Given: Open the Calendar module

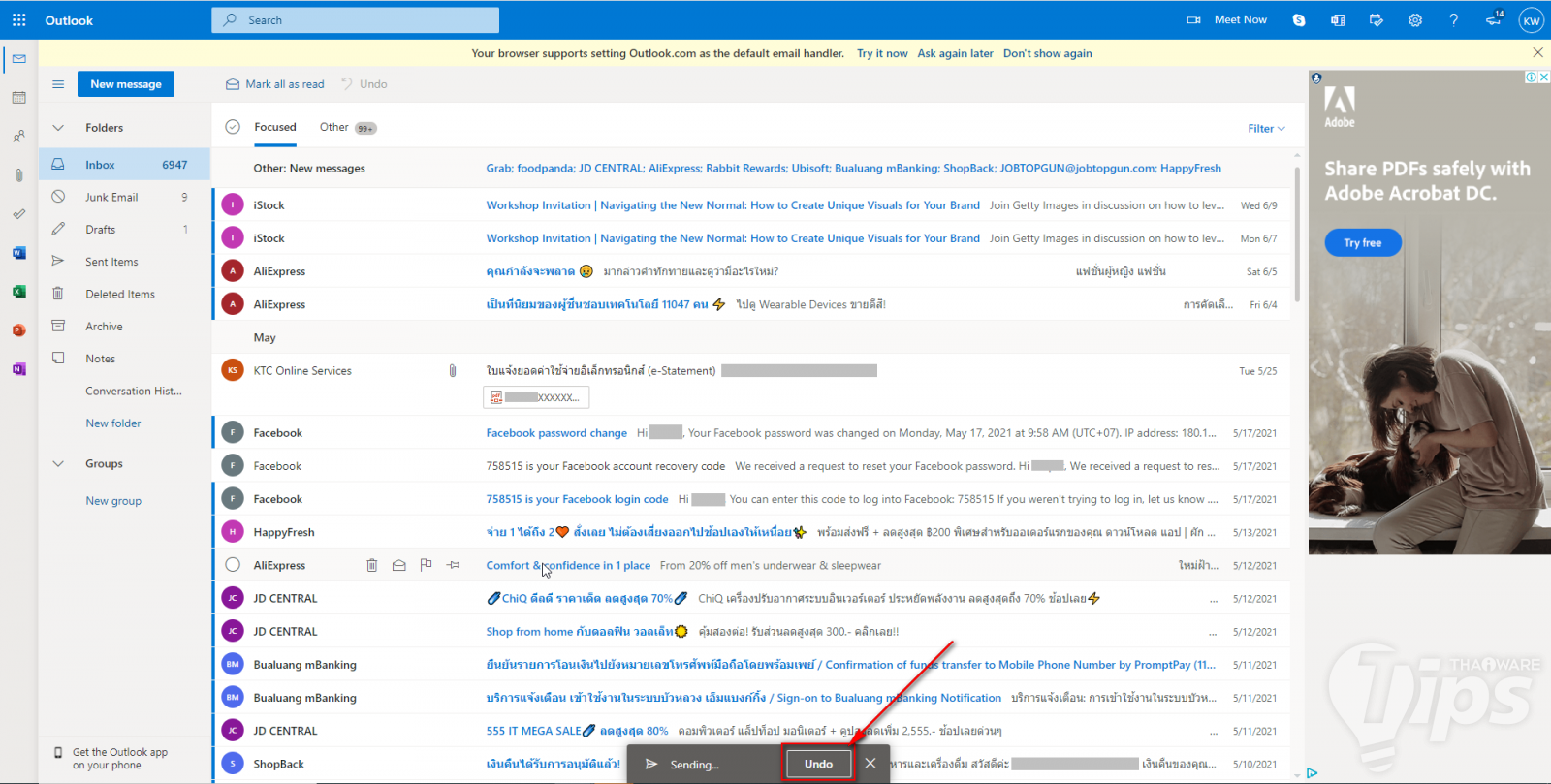Looking at the screenshot, I should (x=19, y=98).
